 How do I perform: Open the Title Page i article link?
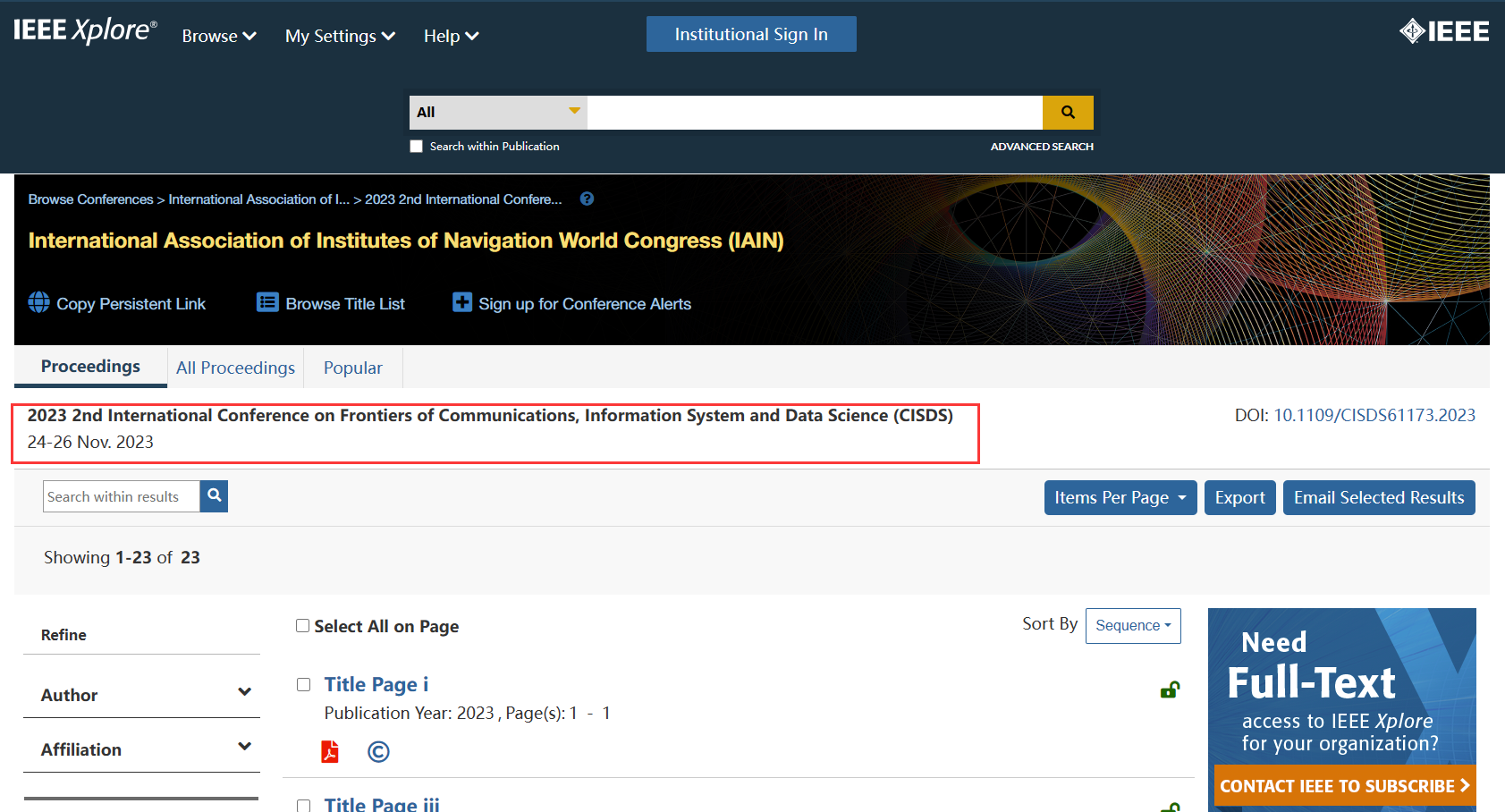(376, 684)
